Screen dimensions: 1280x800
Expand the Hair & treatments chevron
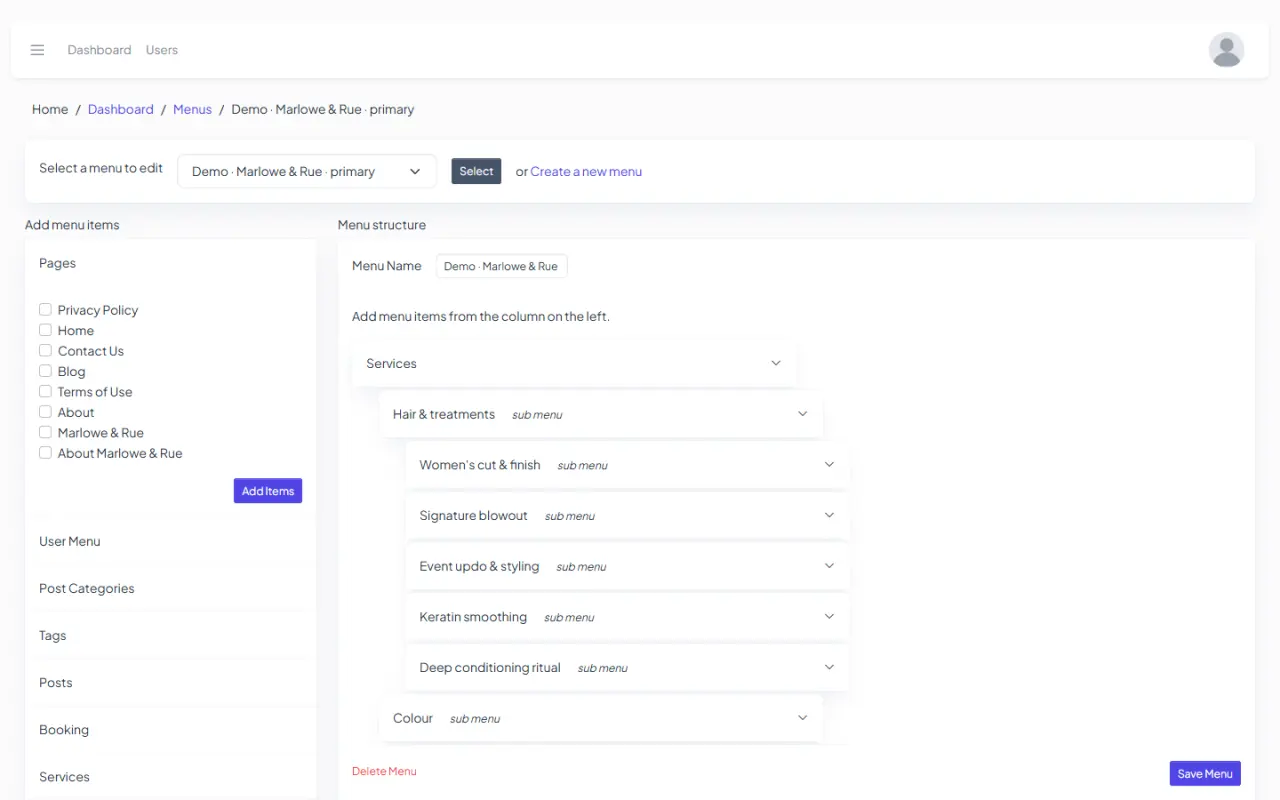coord(802,414)
